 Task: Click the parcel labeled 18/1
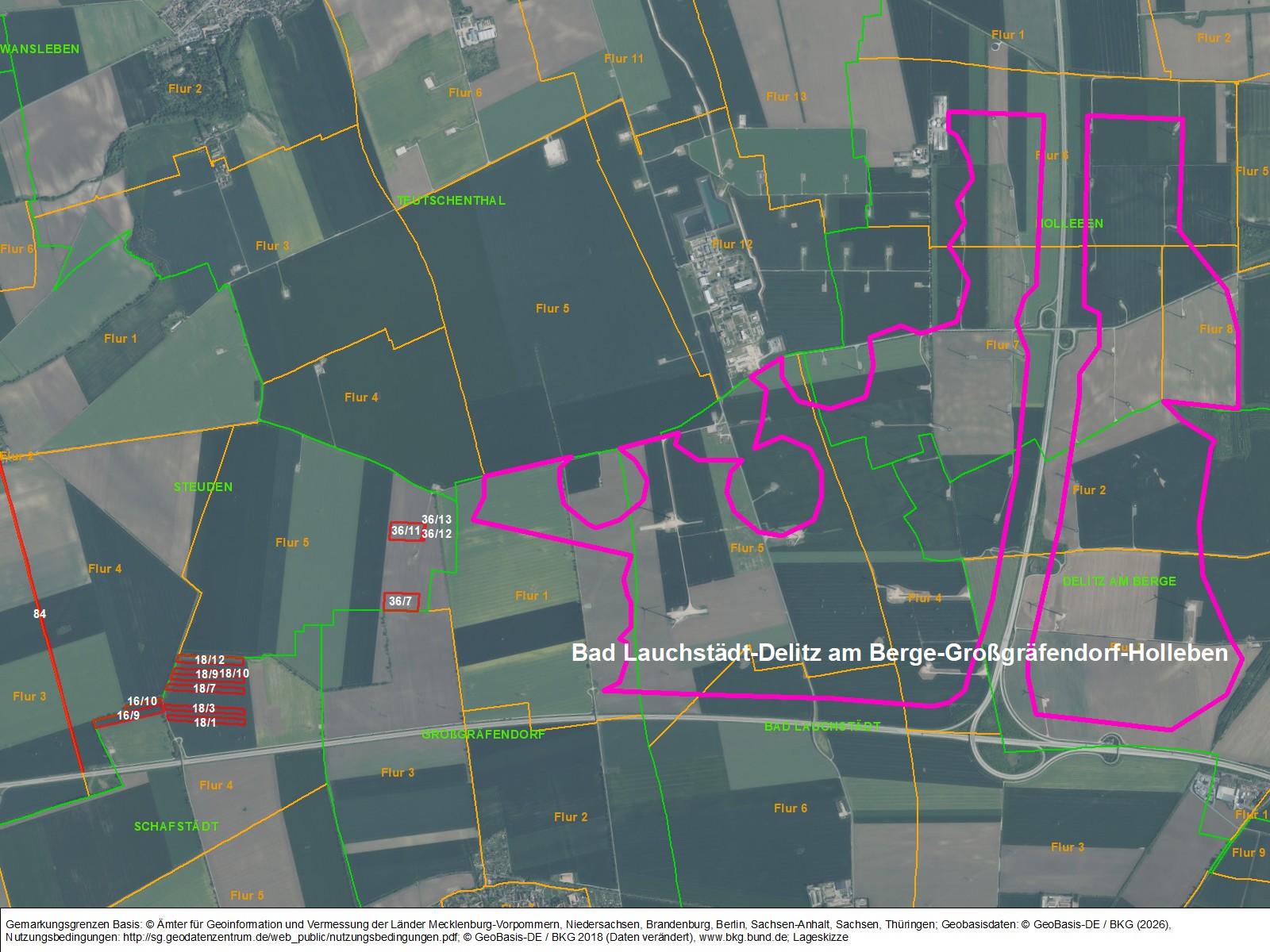(x=205, y=722)
